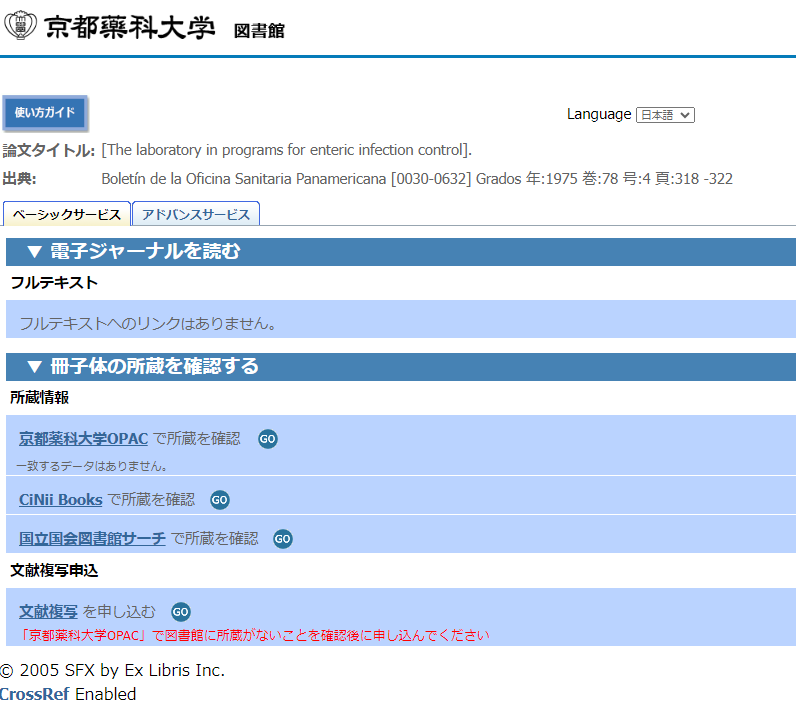Click the GO icon beside 文献複写を申し込む
Screen dimensions: 796x711
point(180,612)
